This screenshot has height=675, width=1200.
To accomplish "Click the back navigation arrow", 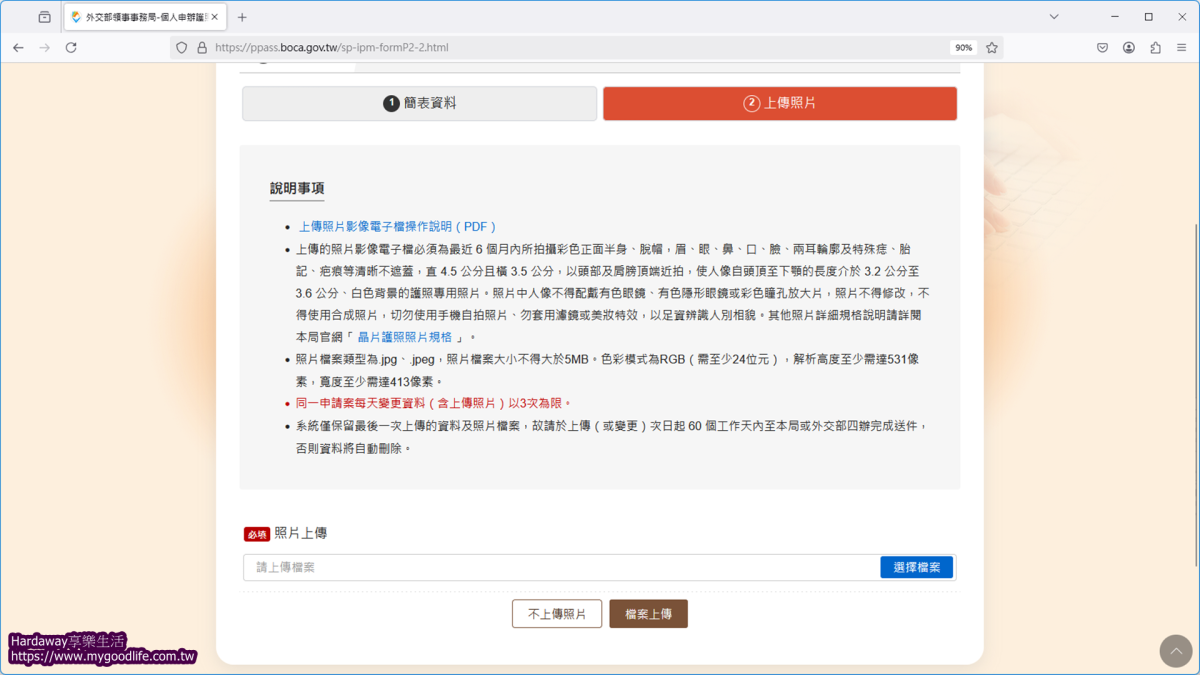I will click(18, 47).
